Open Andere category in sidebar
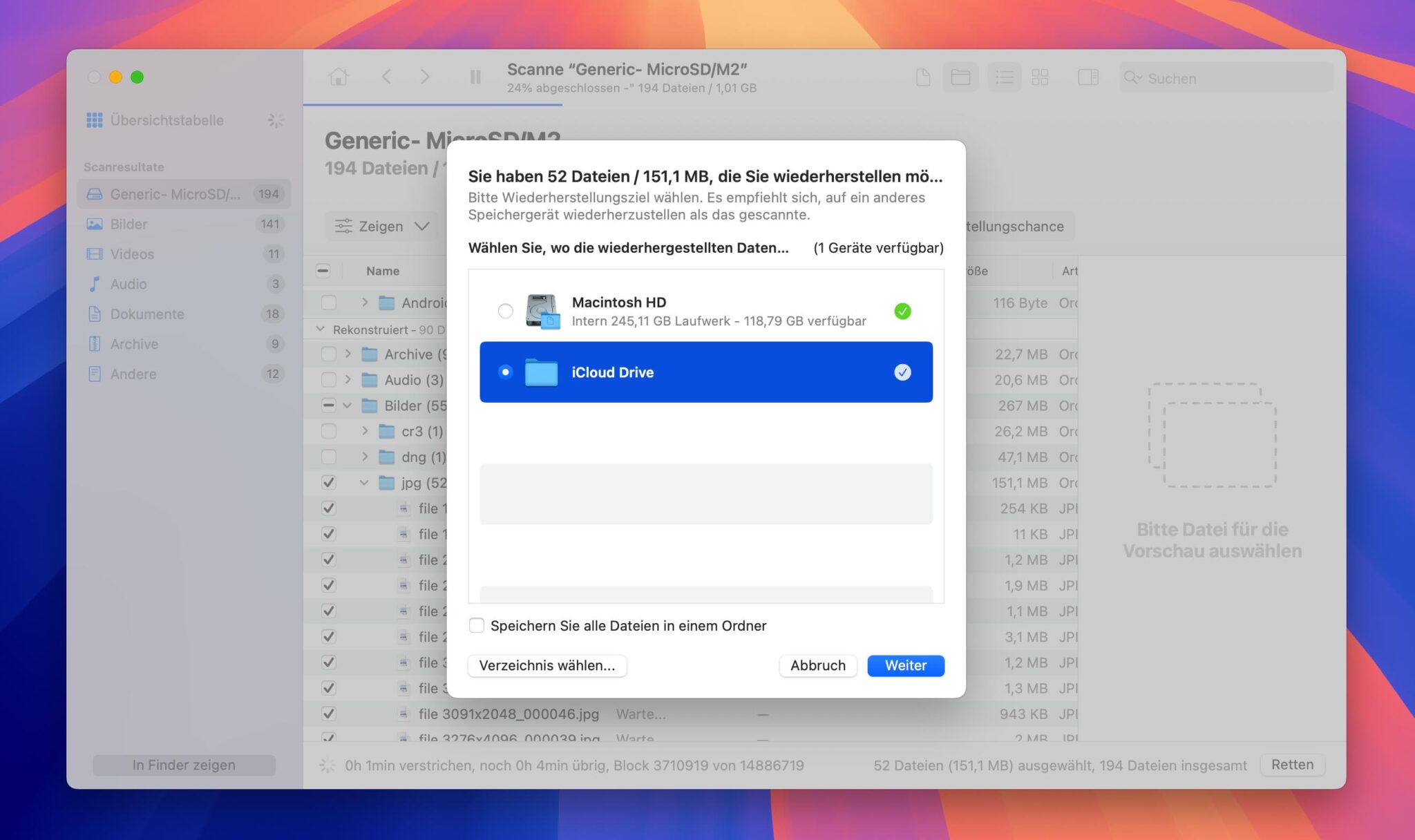Screen dimensions: 1415x840 pyautogui.click(x=184, y=374)
